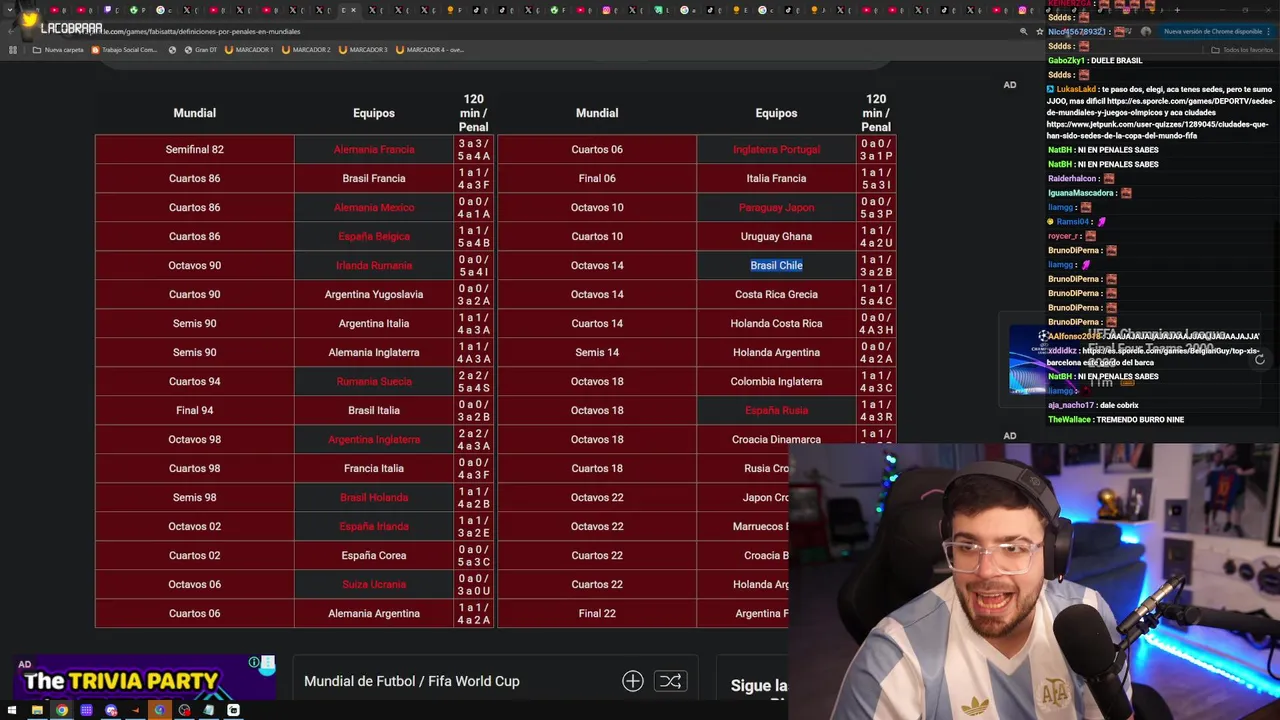Click the Paraguay Japon cell
This screenshot has width=1280, height=720.
point(777,207)
